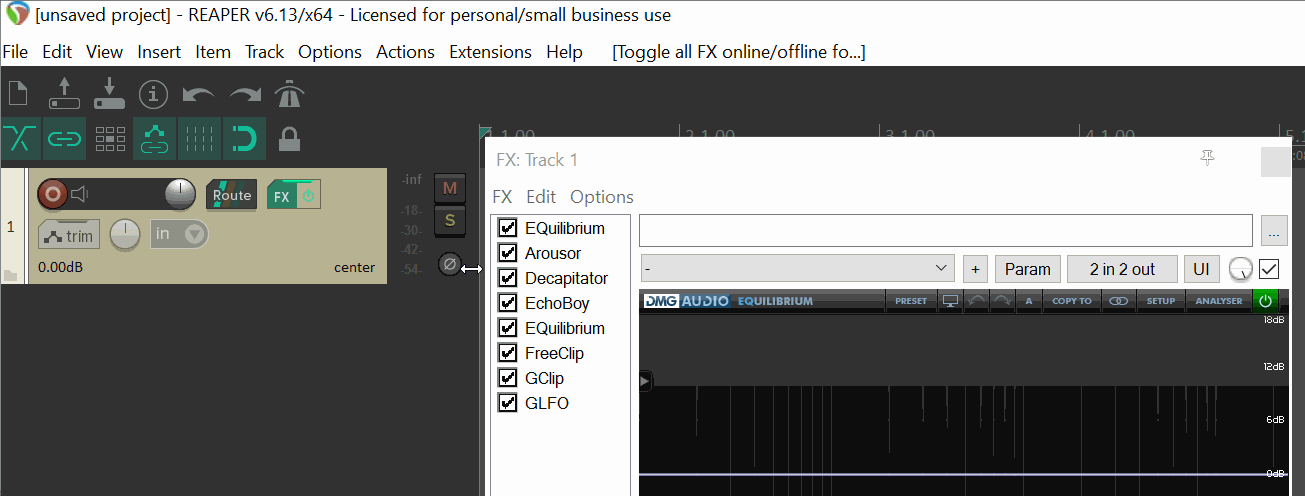This screenshot has width=1305, height=496.
Task: Open the Insert menu
Action: [159, 51]
